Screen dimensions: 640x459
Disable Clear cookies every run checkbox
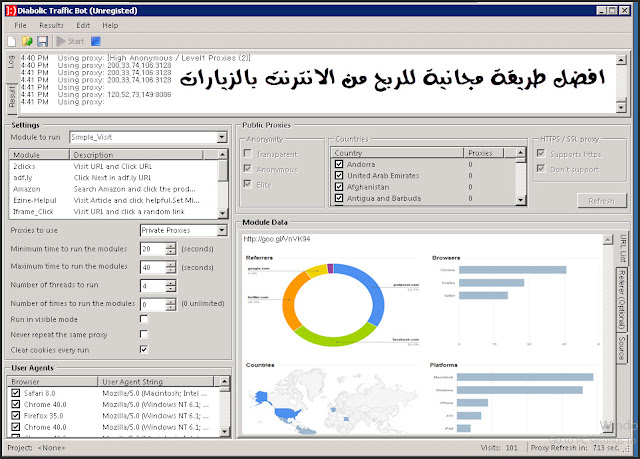pyautogui.click(x=144, y=349)
